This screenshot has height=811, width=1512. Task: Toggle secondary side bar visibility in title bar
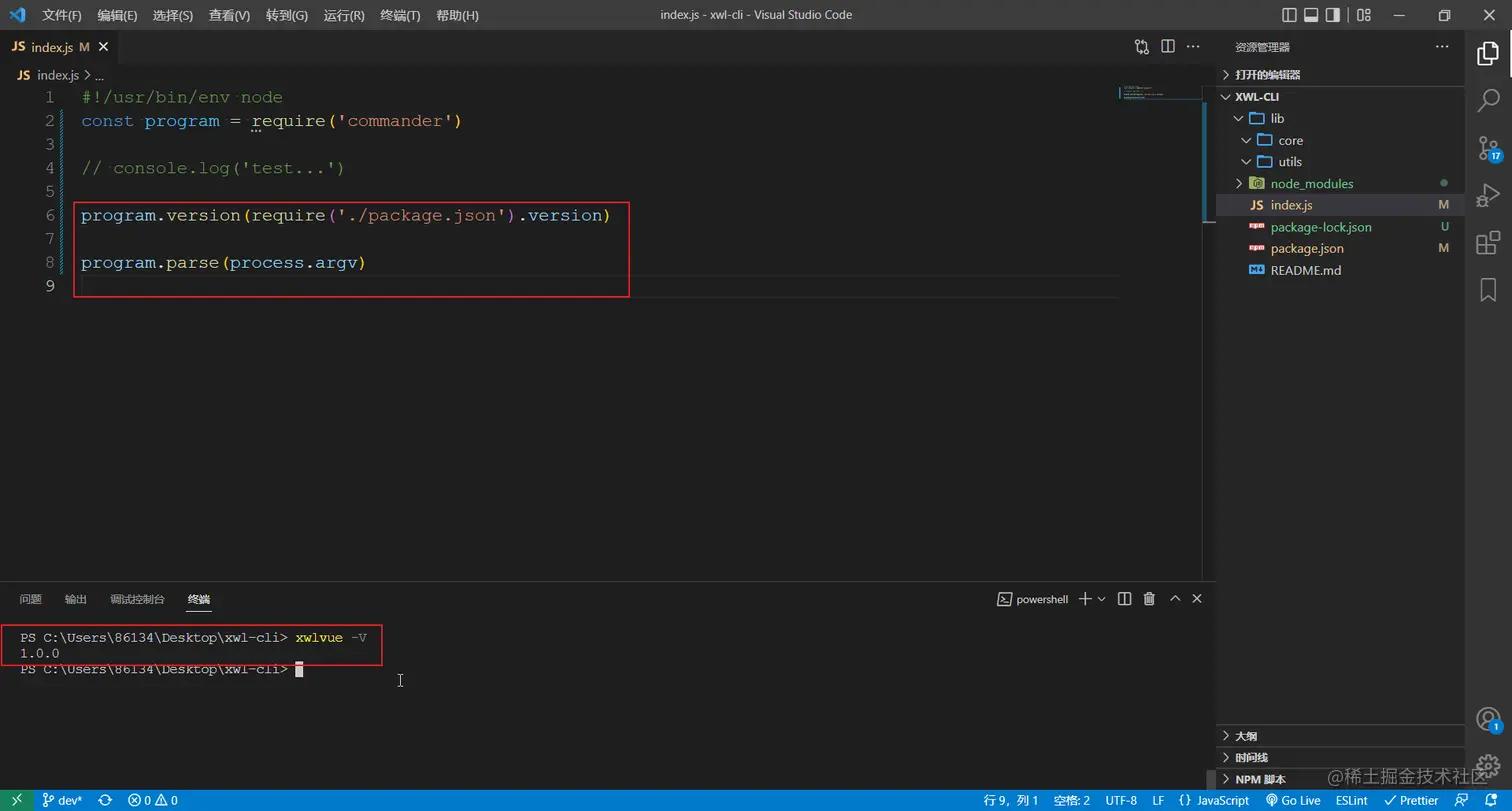1333,15
